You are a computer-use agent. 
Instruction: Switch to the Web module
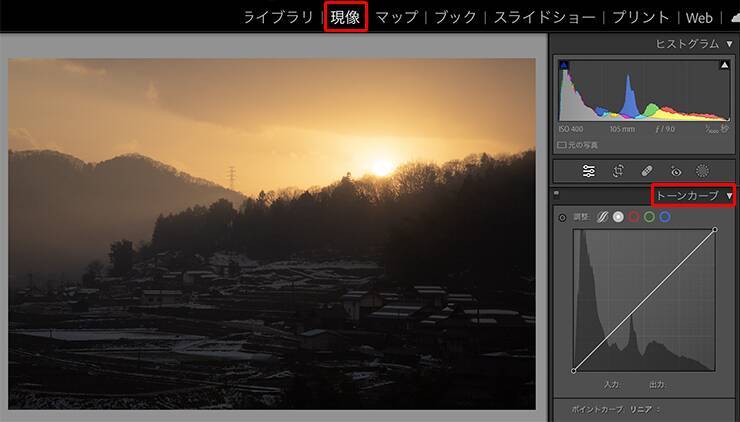pos(699,18)
